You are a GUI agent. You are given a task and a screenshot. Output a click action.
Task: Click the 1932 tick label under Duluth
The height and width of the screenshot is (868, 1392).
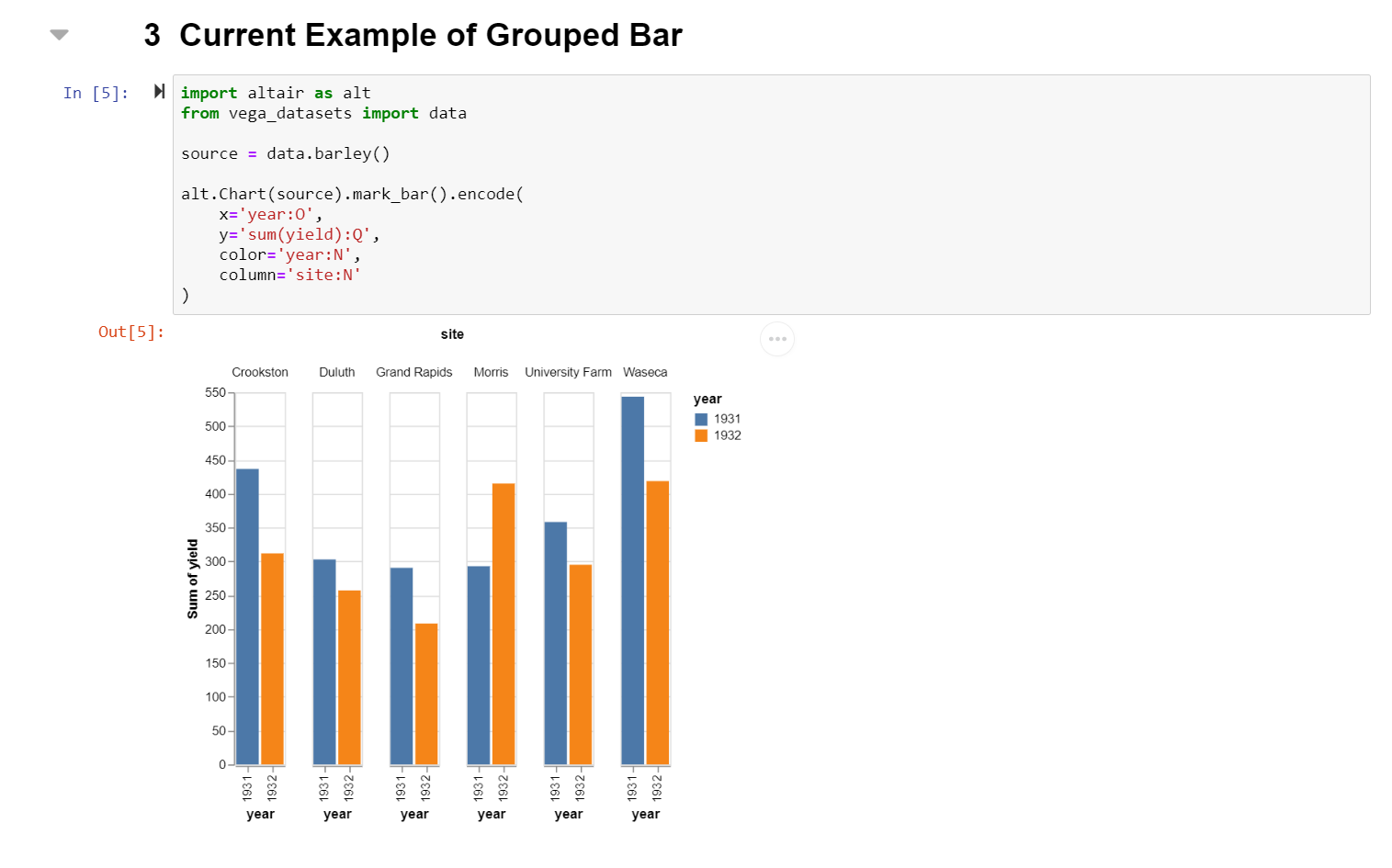(x=346, y=788)
